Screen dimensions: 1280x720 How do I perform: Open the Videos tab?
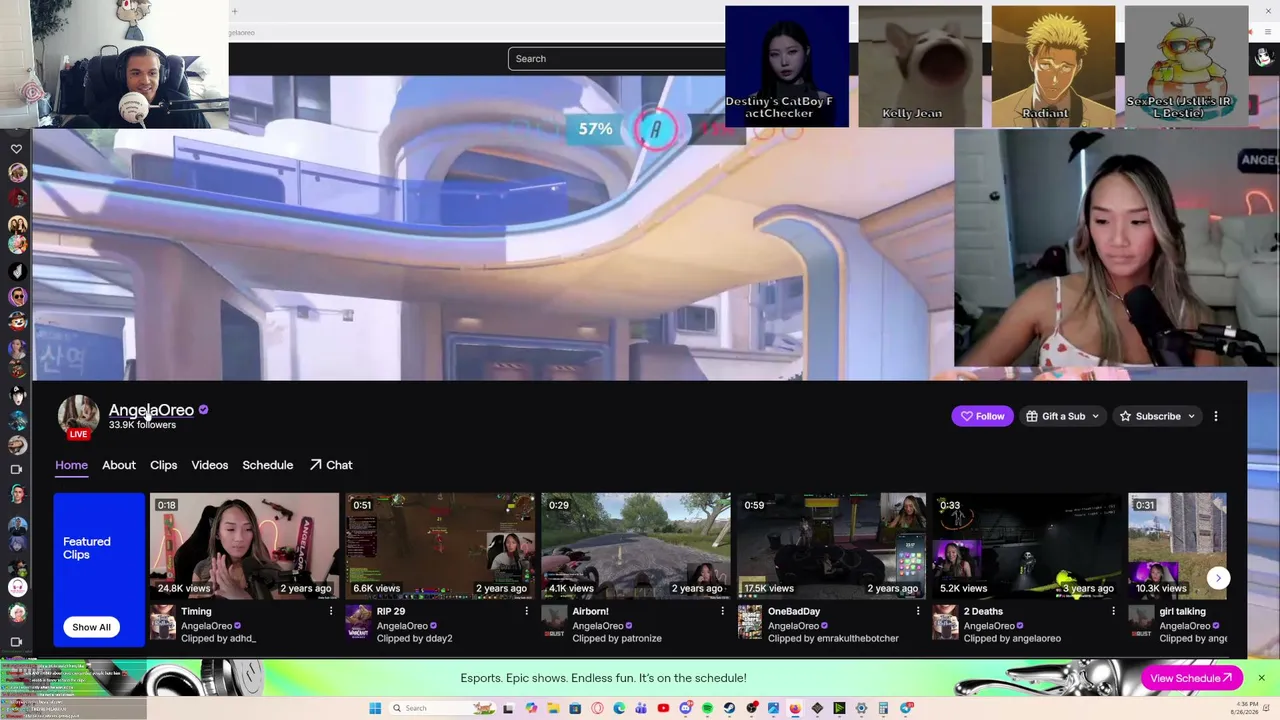pos(210,465)
